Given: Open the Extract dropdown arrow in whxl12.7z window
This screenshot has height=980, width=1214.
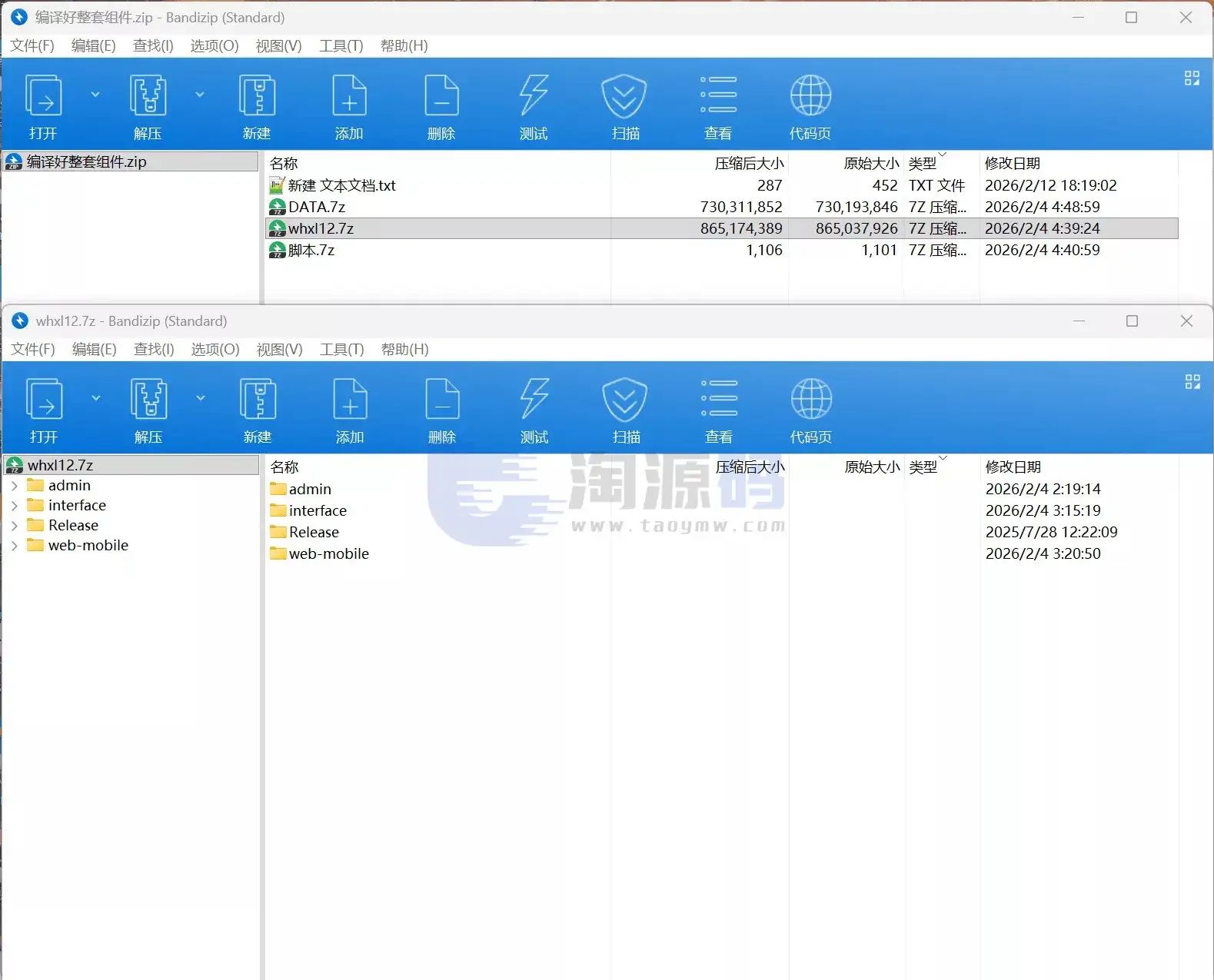Looking at the screenshot, I should [x=201, y=398].
